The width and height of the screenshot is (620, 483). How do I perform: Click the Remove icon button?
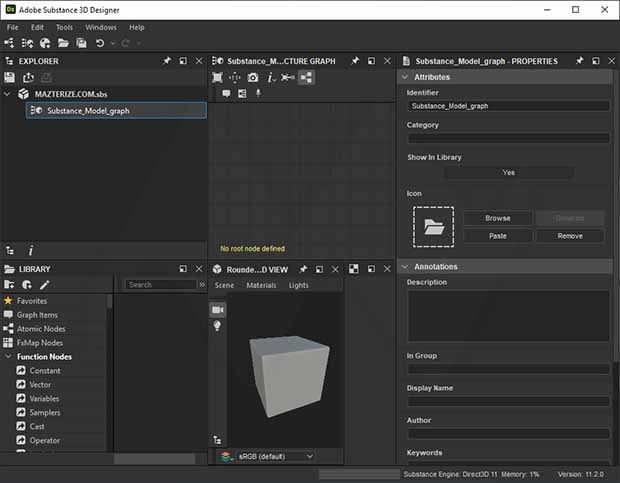570,236
